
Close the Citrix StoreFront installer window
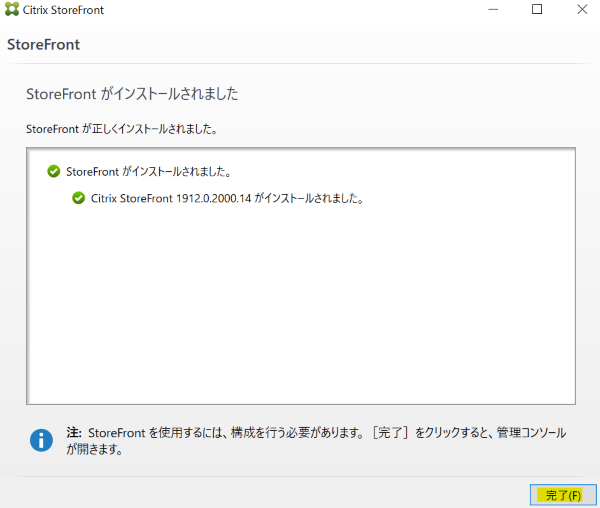(x=582, y=9)
